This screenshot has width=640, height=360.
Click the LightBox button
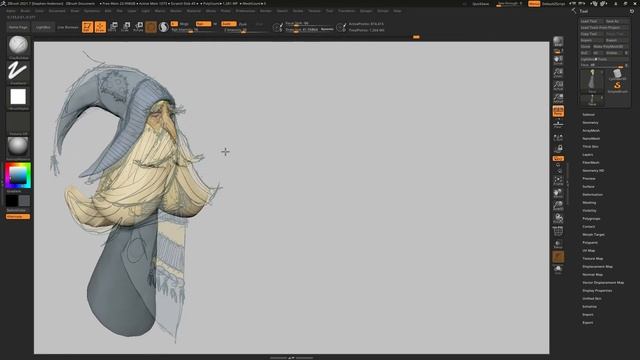point(43,27)
